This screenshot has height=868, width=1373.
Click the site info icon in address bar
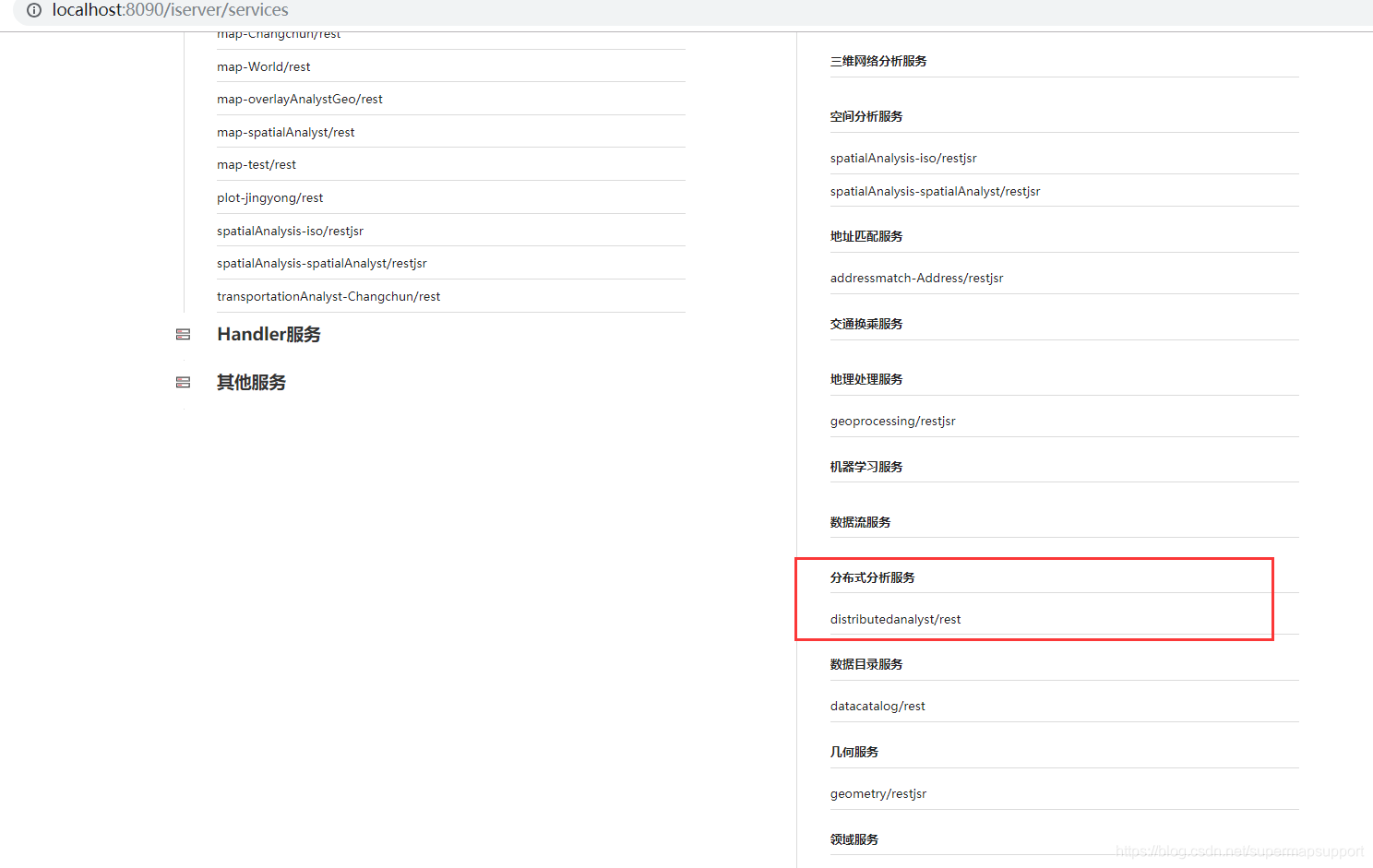34,10
